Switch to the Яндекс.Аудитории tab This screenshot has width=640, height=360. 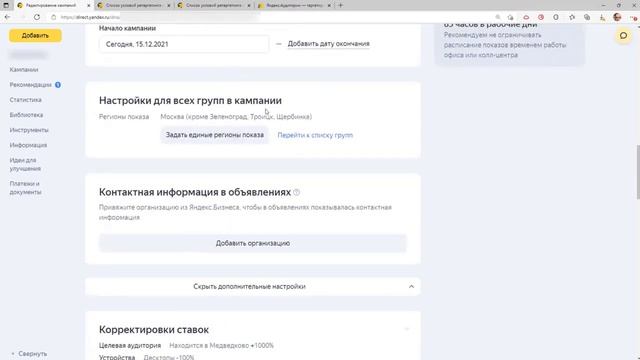(294, 6)
